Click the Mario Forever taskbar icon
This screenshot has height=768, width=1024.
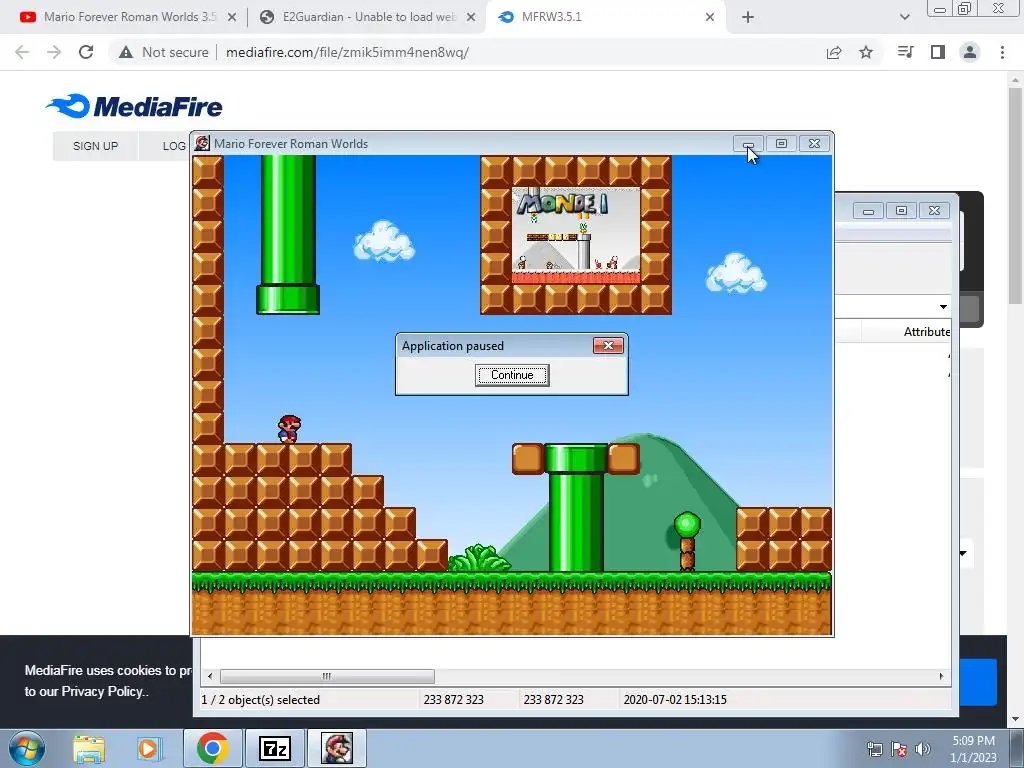coord(337,748)
